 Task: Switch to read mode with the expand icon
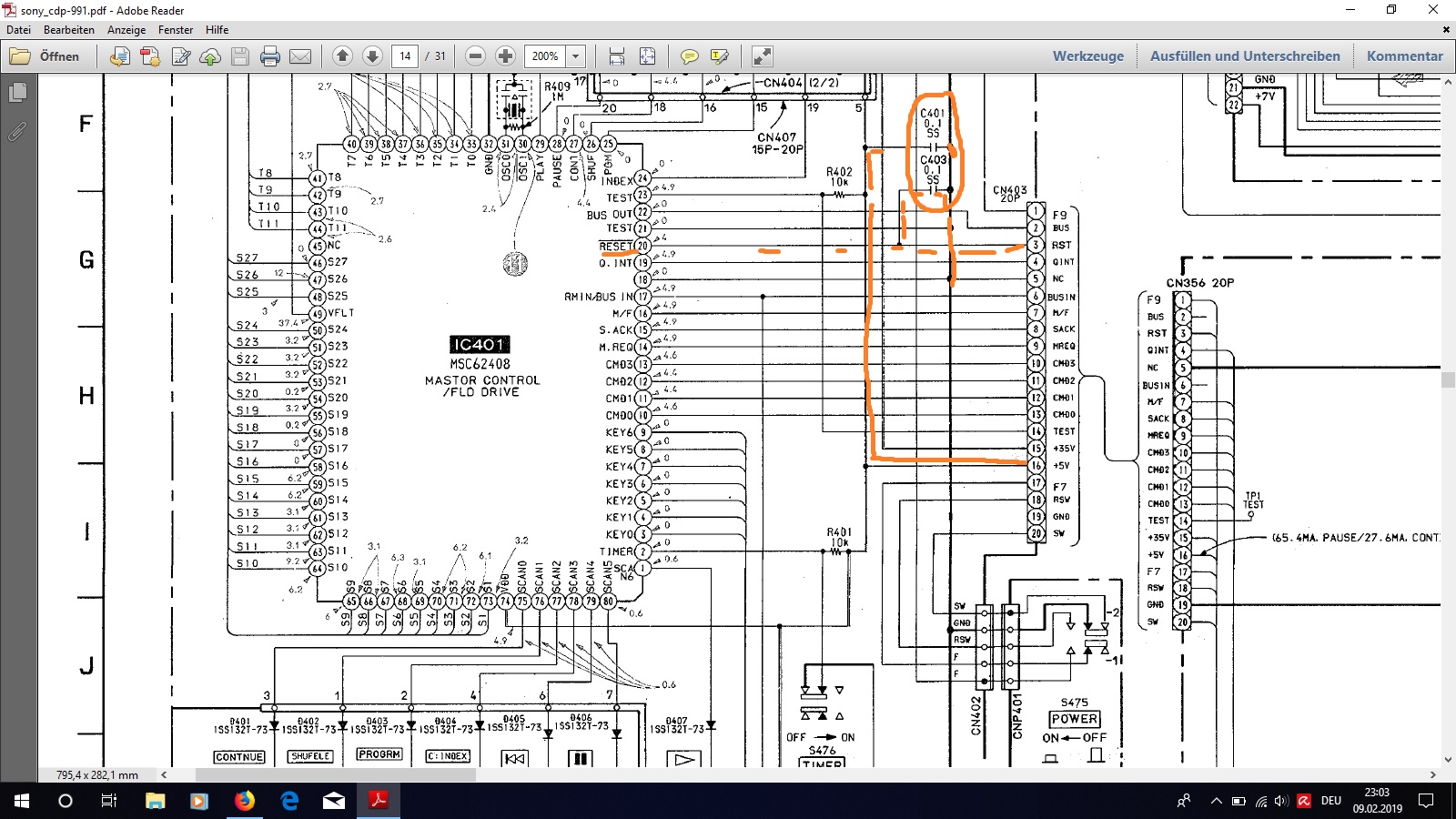point(763,56)
